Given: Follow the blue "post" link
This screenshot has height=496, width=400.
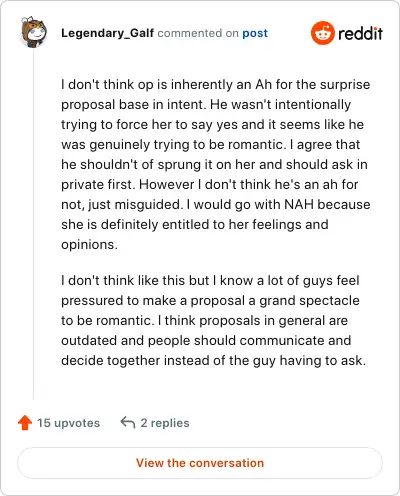Looking at the screenshot, I should [255, 33].
